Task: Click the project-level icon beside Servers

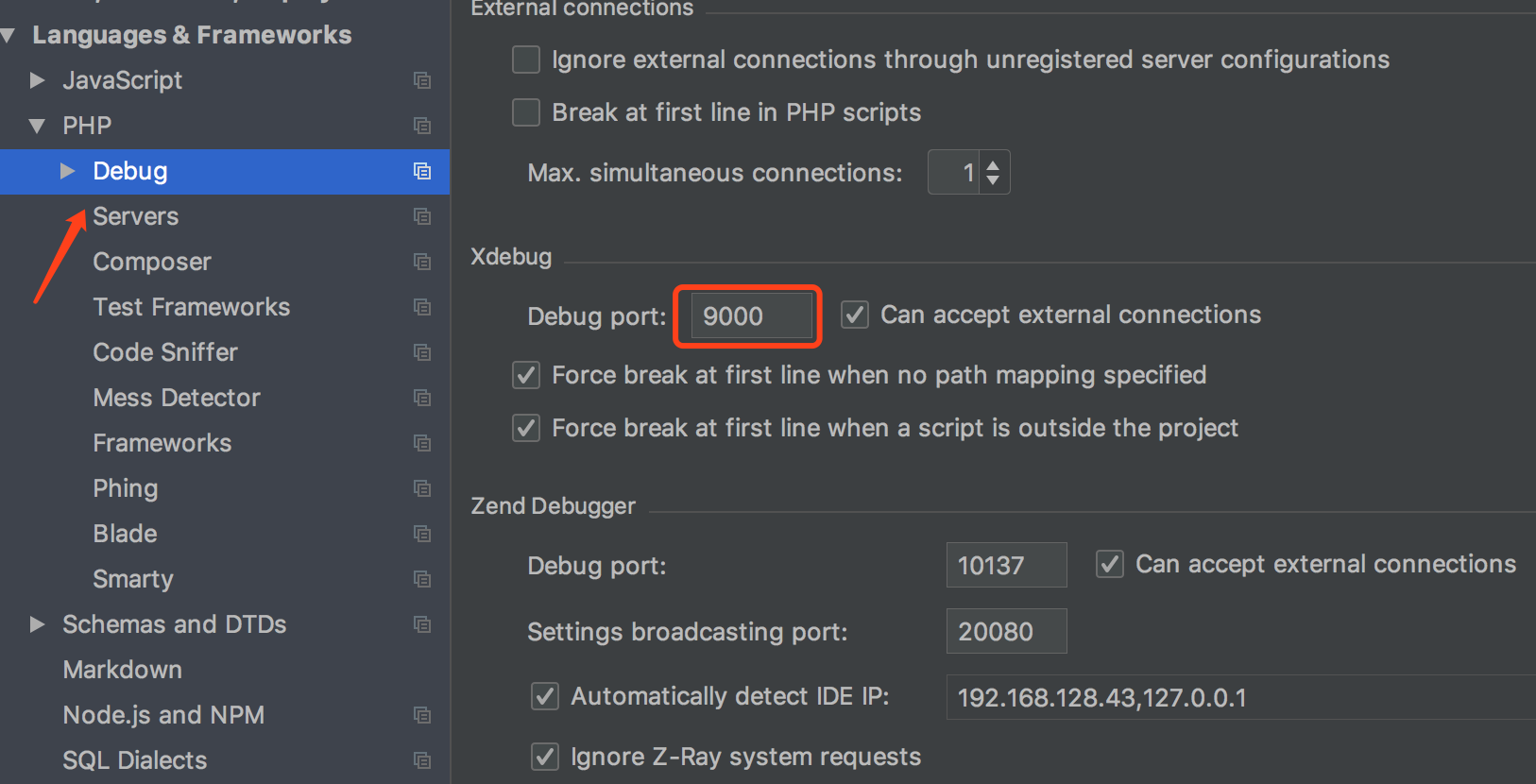Action: click(x=422, y=216)
